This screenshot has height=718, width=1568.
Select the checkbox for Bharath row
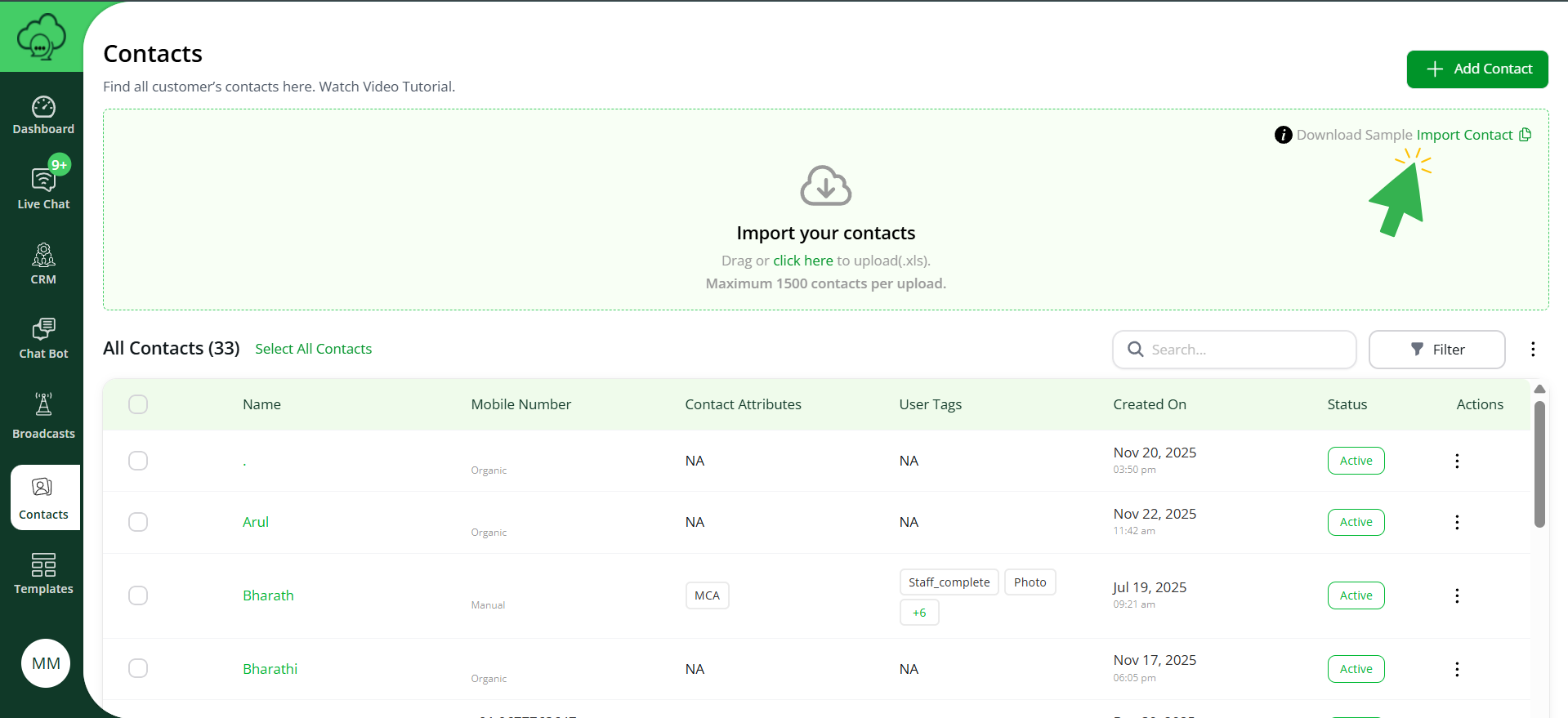pos(138,595)
